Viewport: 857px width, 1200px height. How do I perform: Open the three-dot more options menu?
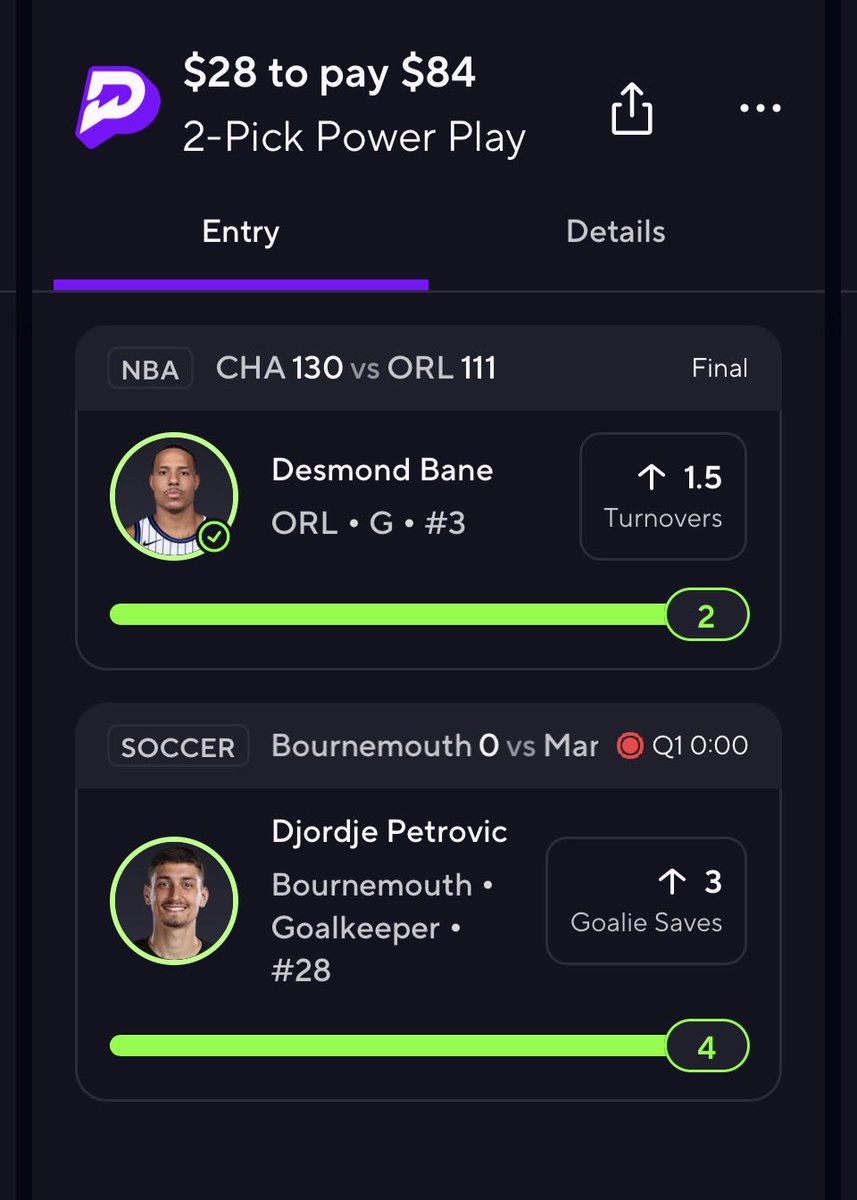760,108
